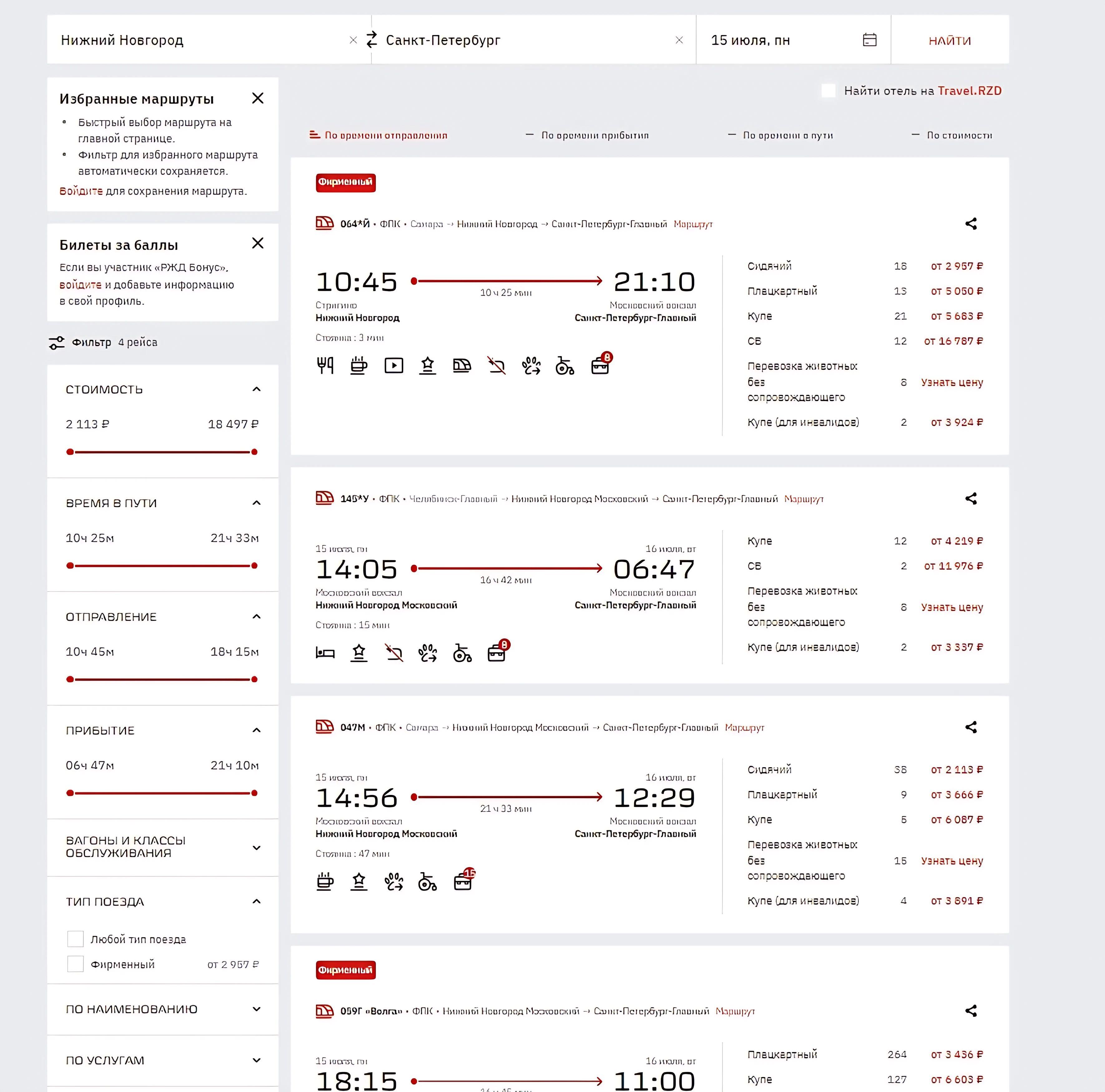Viewport: 1105px width, 1092px height.
Task: Sort results by По времени прибытия
Action: (594, 136)
